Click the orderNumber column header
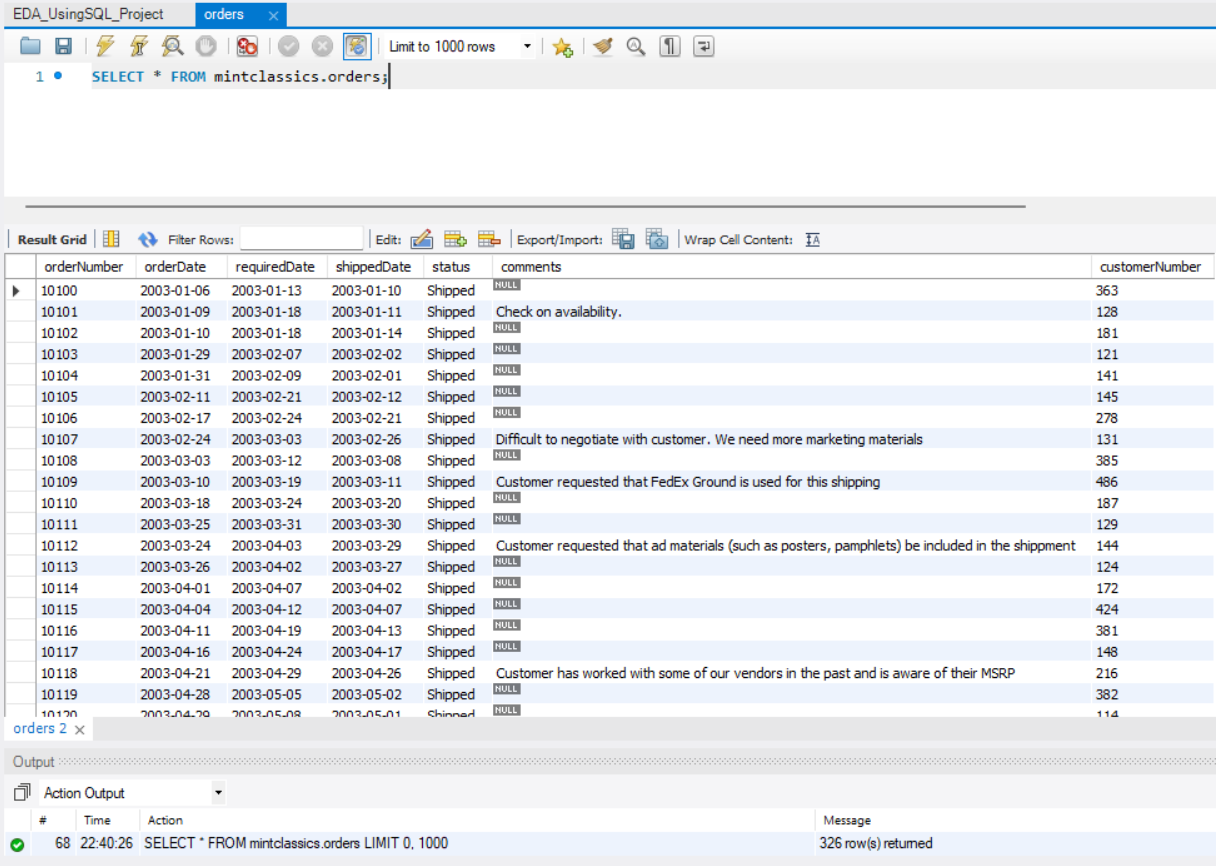This screenshot has height=866, width=1216. (x=83, y=266)
